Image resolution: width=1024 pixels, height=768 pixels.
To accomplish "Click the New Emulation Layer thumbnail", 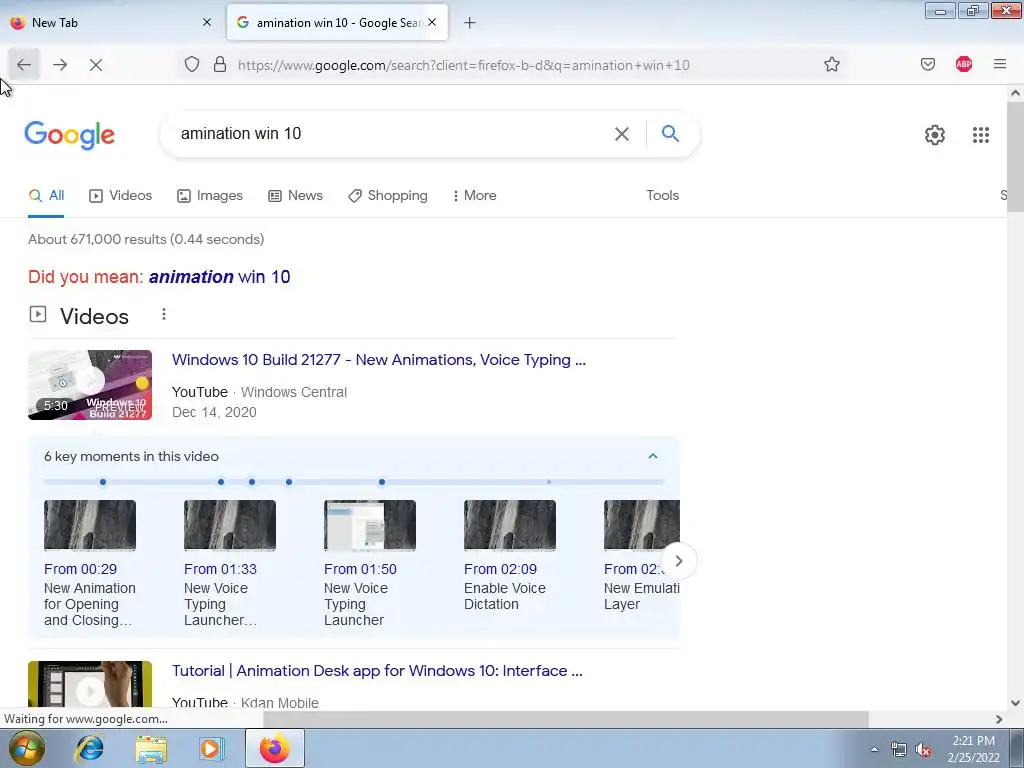I will pos(642,525).
